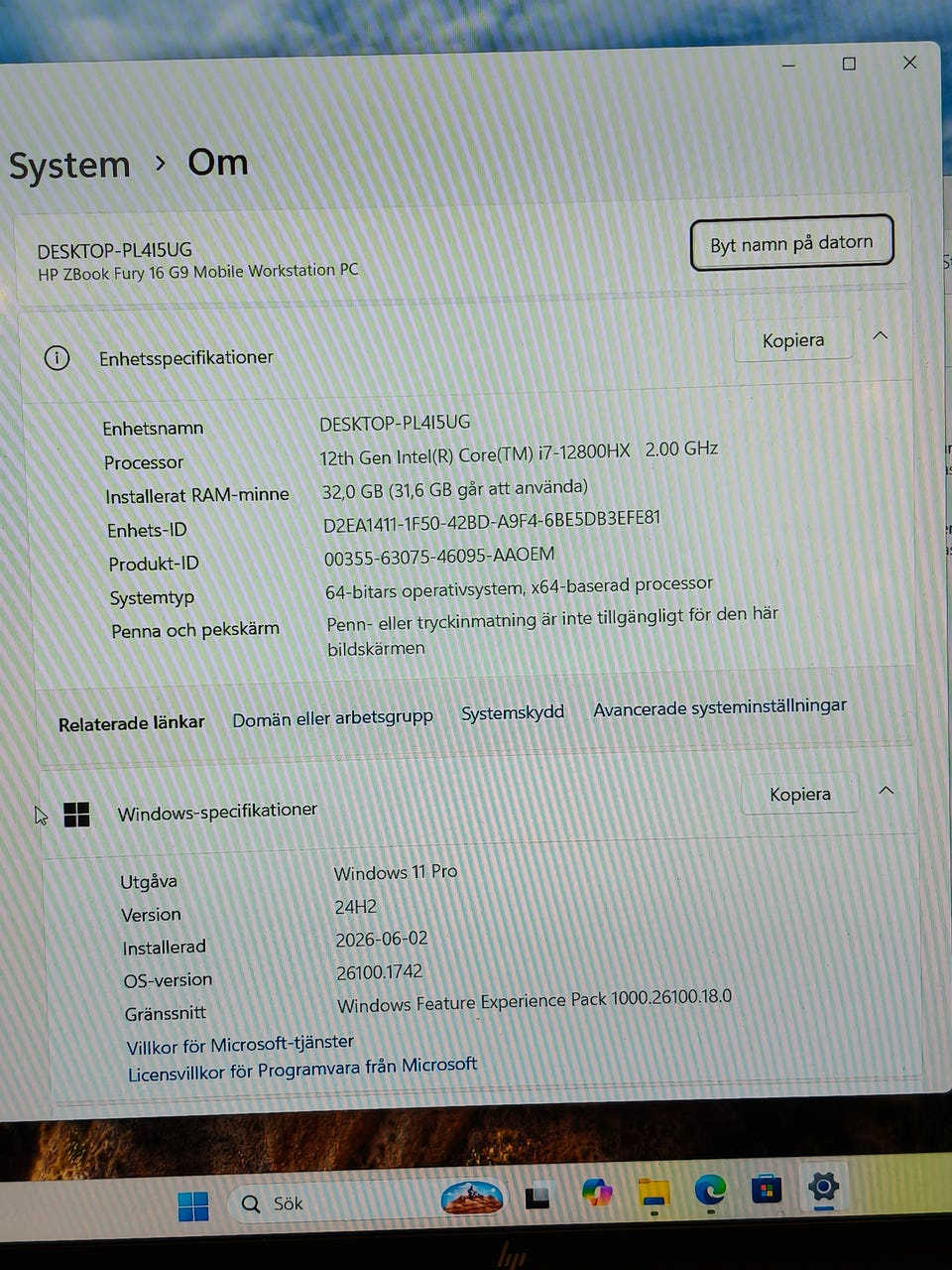This screenshot has width=952, height=1270.
Task: Open Task View from the taskbar
Action: pyautogui.click(x=537, y=1198)
